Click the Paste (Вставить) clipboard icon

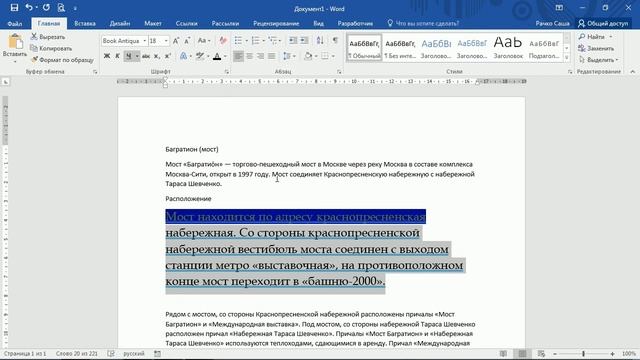15,42
